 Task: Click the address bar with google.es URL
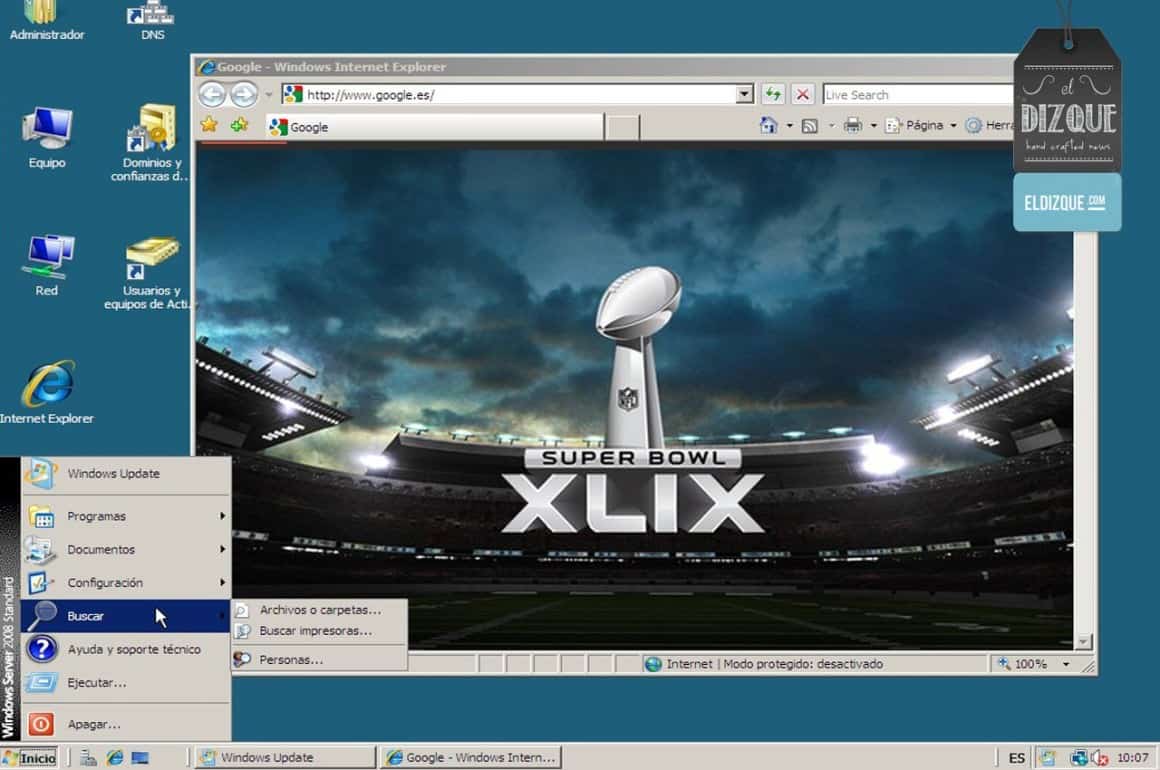pyautogui.click(x=518, y=94)
